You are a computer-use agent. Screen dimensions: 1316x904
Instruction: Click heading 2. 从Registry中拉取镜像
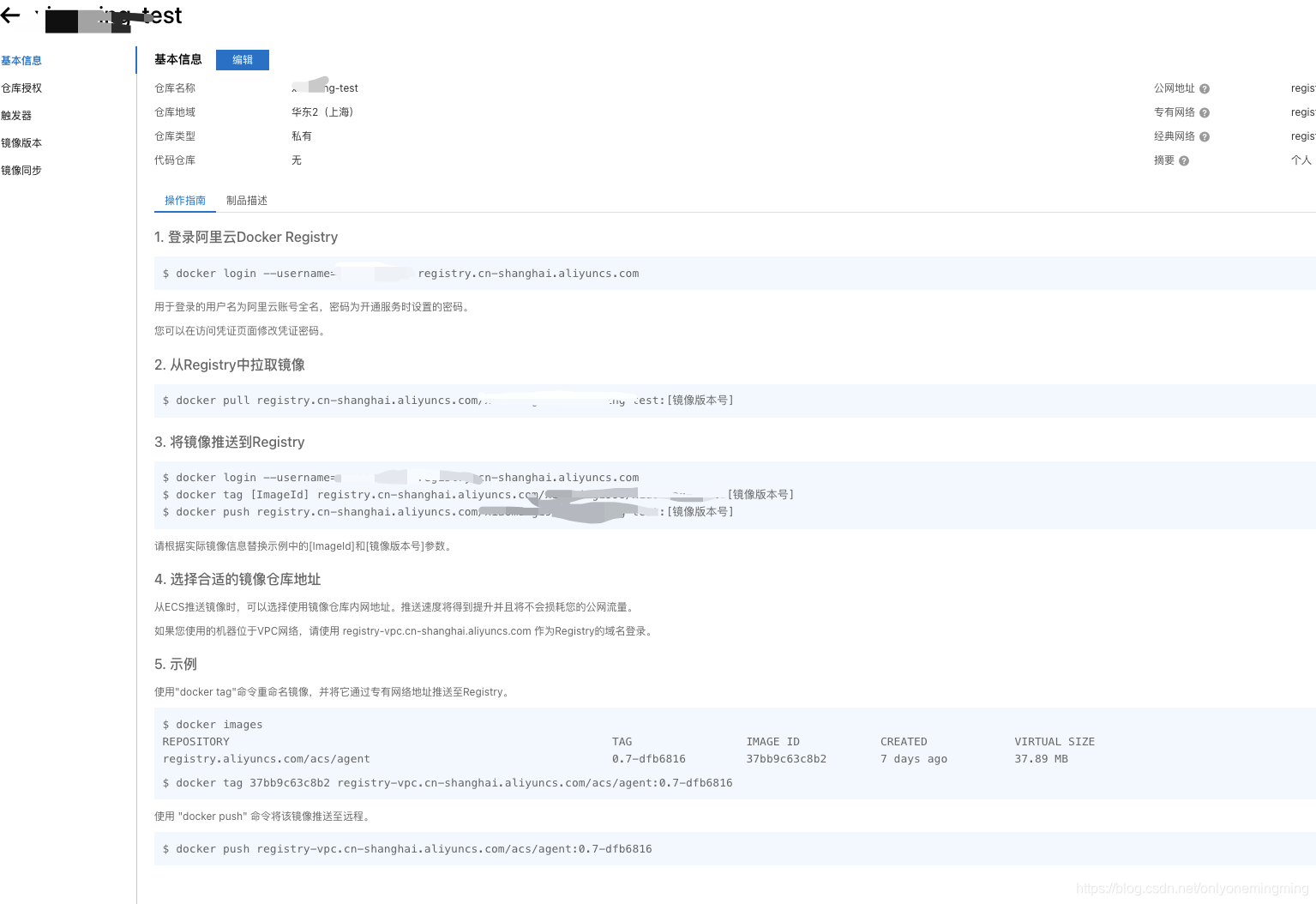click(230, 365)
